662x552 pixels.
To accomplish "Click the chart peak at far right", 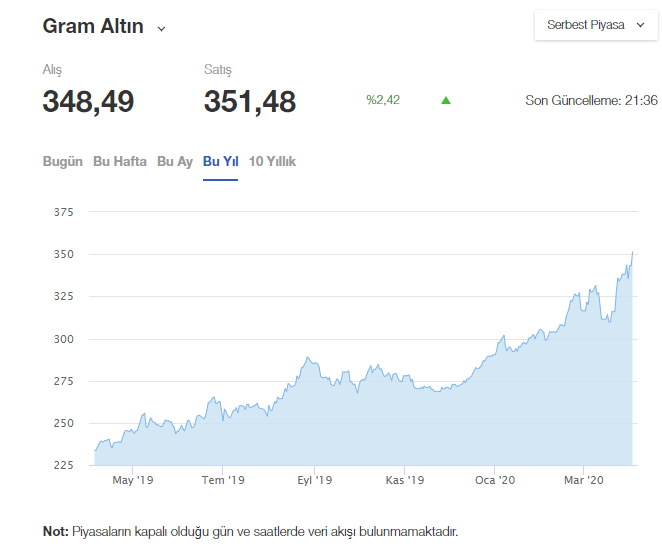I will [633, 253].
